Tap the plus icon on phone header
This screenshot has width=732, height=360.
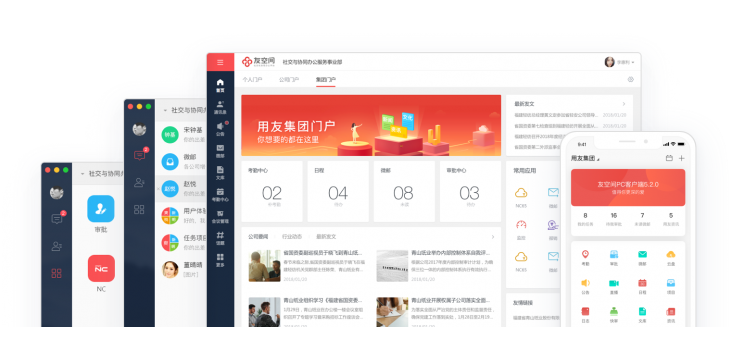pyautogui.click(x=682, y=158)
